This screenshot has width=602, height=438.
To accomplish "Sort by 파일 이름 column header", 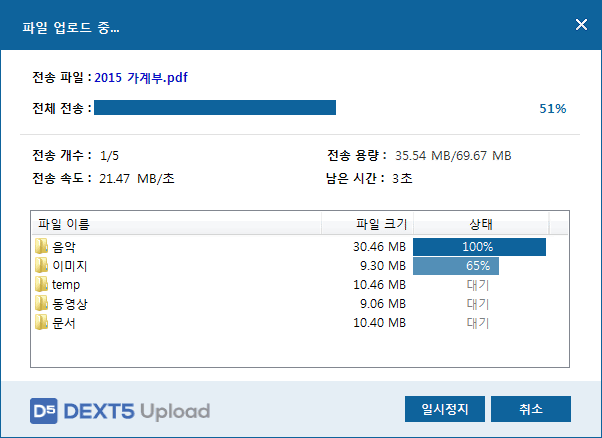I will click(x=176, y=224).
